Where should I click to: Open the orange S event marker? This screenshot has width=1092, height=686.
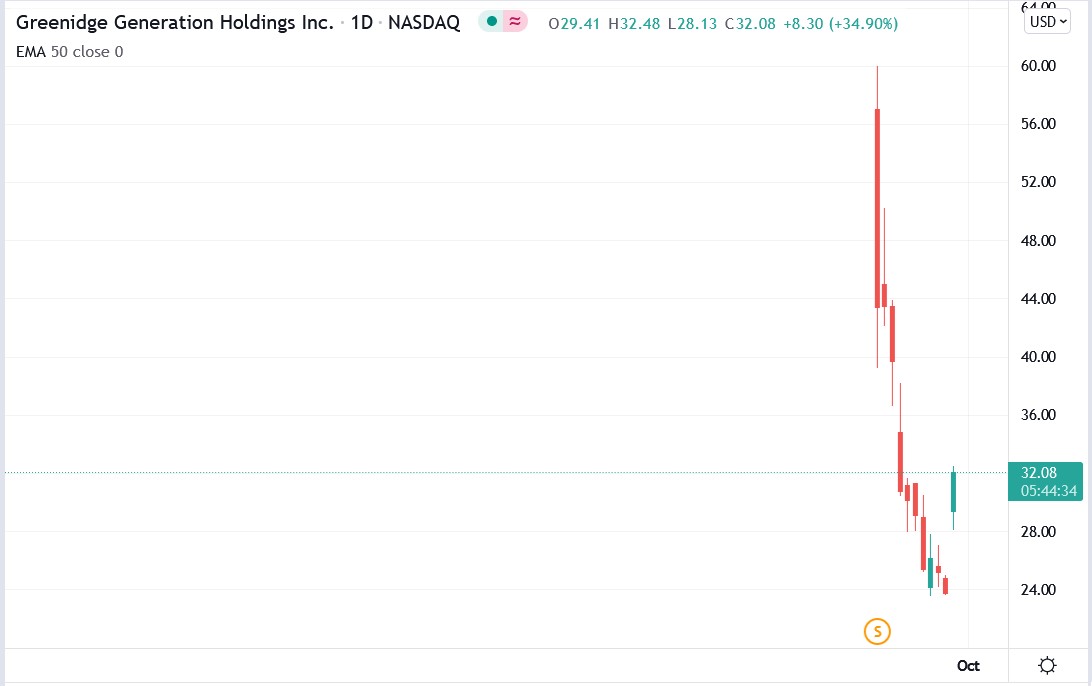pos(877,632)
